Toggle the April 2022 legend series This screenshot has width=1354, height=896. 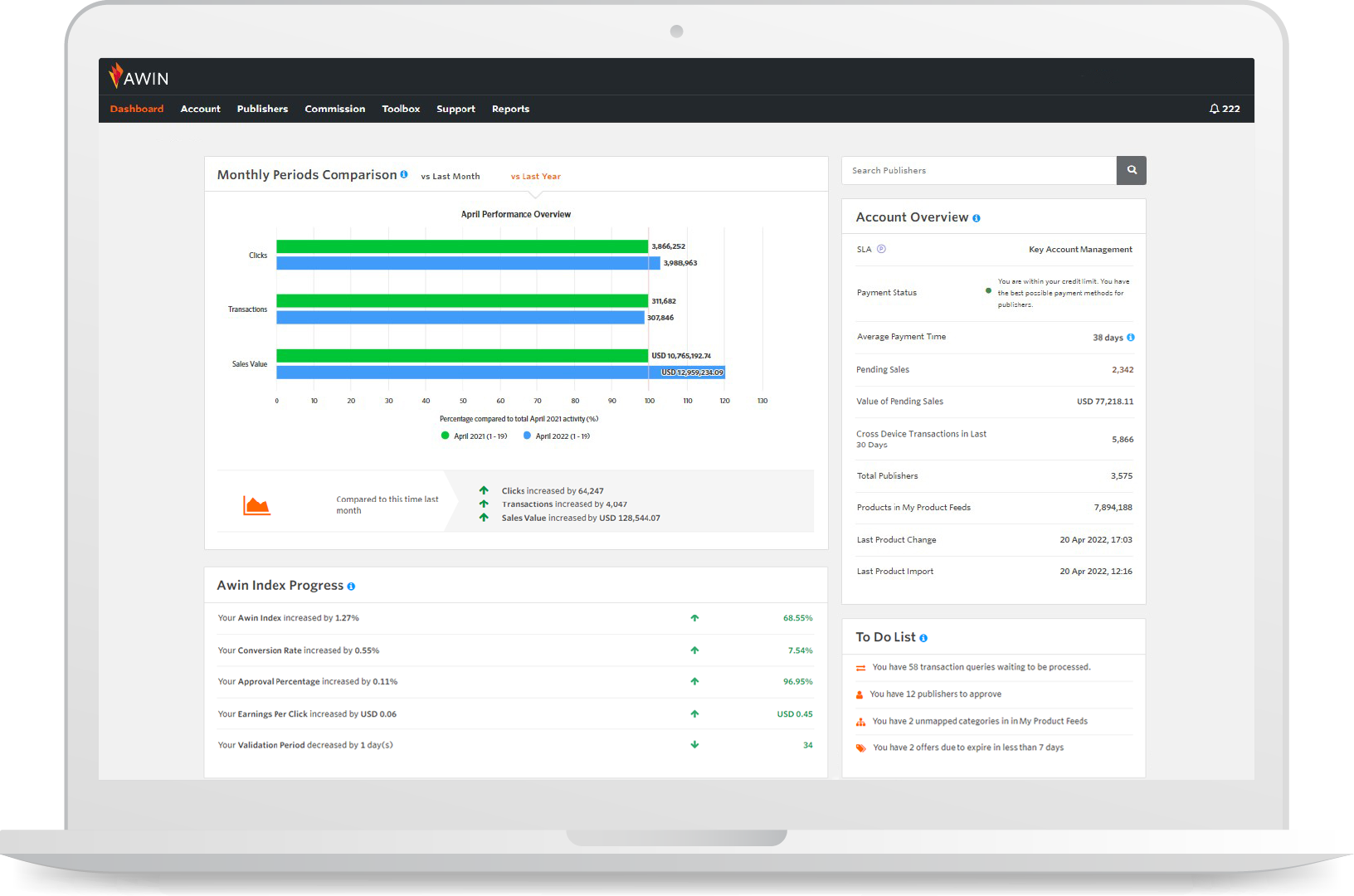556,436
